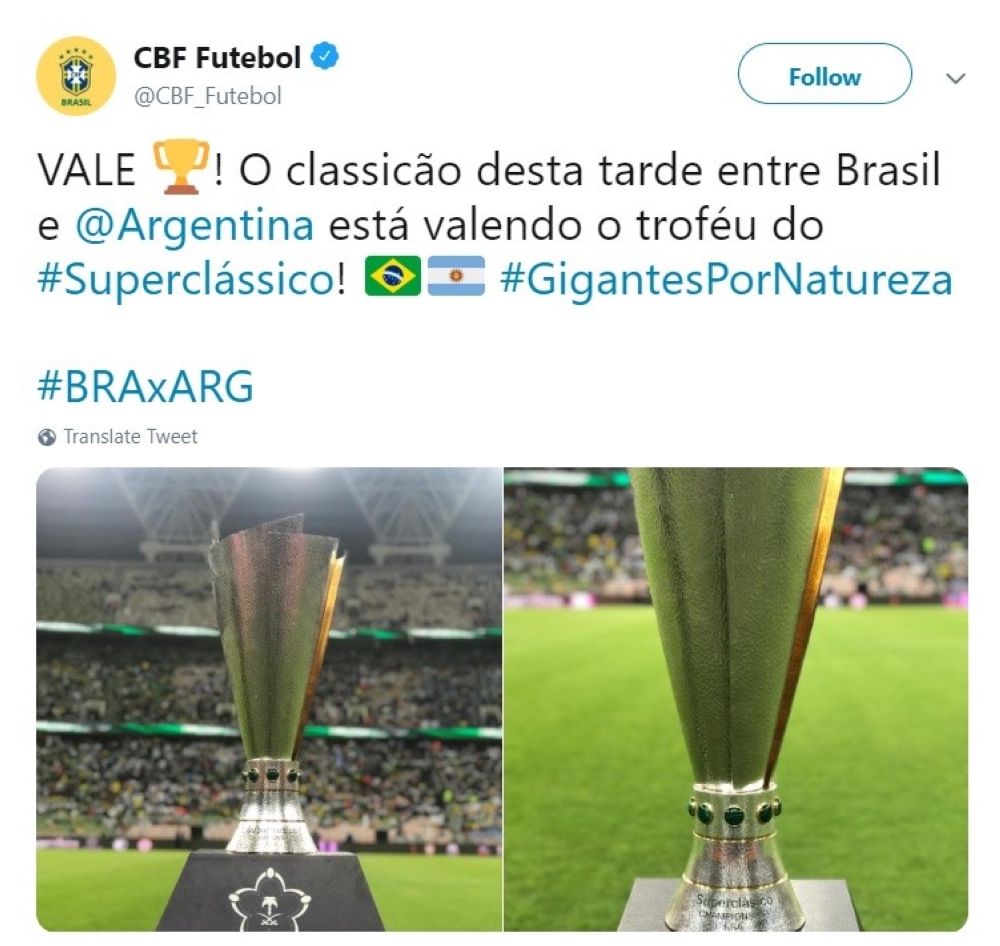Image resolution: width=1000 pixels, height=946 pixels.
Task: Select the Translate Tweet link
Action: point(130,436)
